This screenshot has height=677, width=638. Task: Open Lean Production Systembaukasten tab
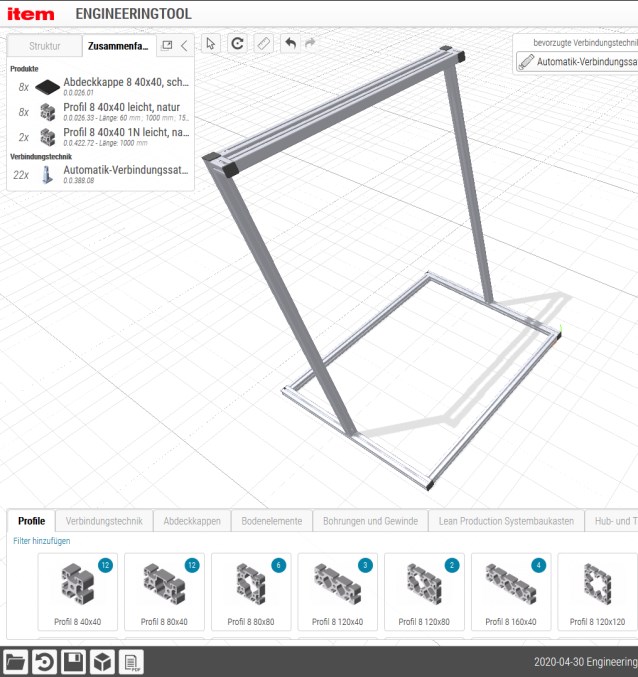click(506, 521)
